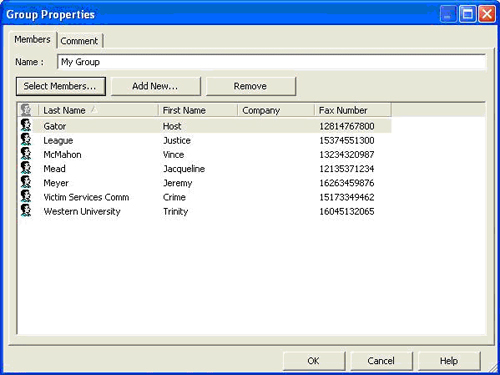Click the contact icon beside Mead
500x375 pixels.
click(x=26, y=168)
